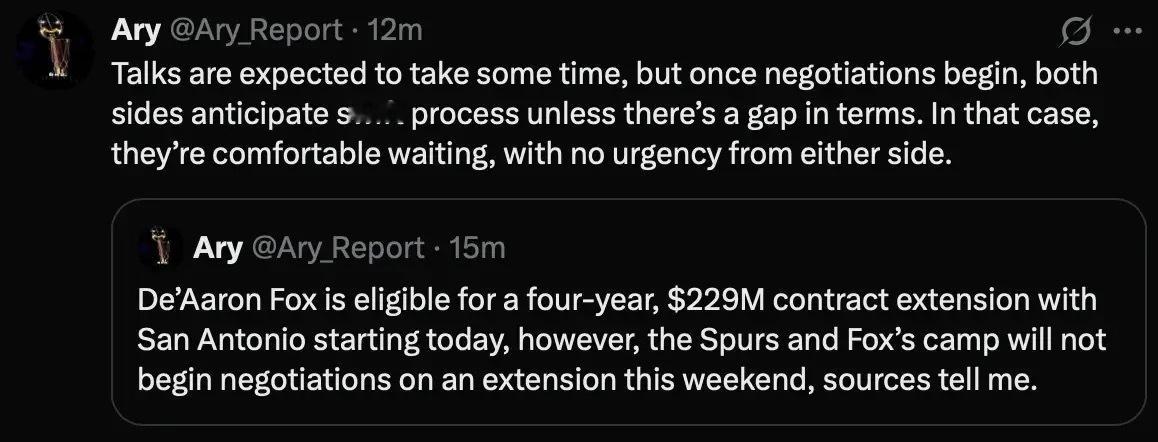Click the Ary name in the quoted post
Screen dimensions: 1158x442
click(x=217, y=248)
